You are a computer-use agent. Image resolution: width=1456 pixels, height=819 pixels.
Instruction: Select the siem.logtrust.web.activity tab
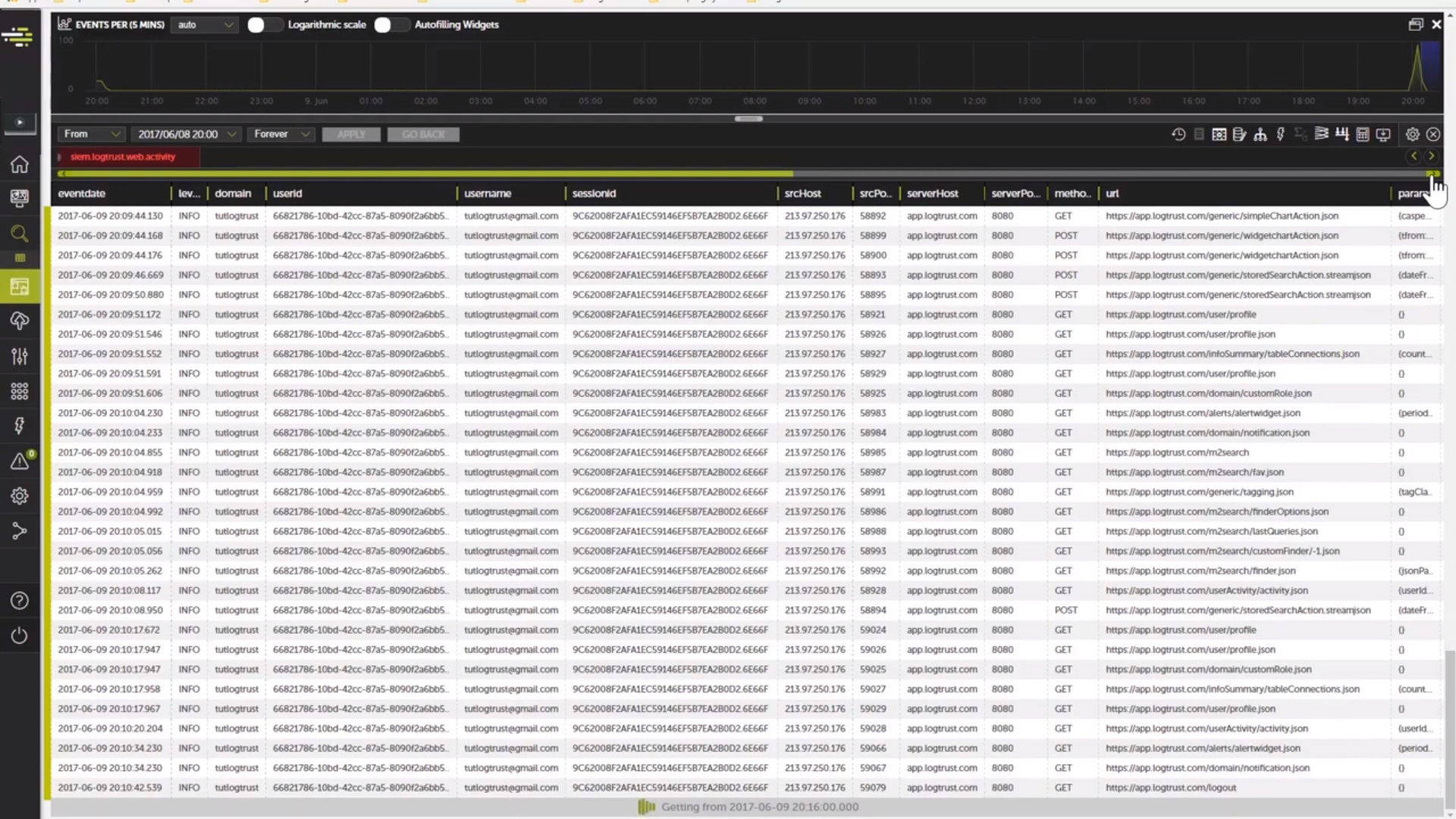[123, 157]
